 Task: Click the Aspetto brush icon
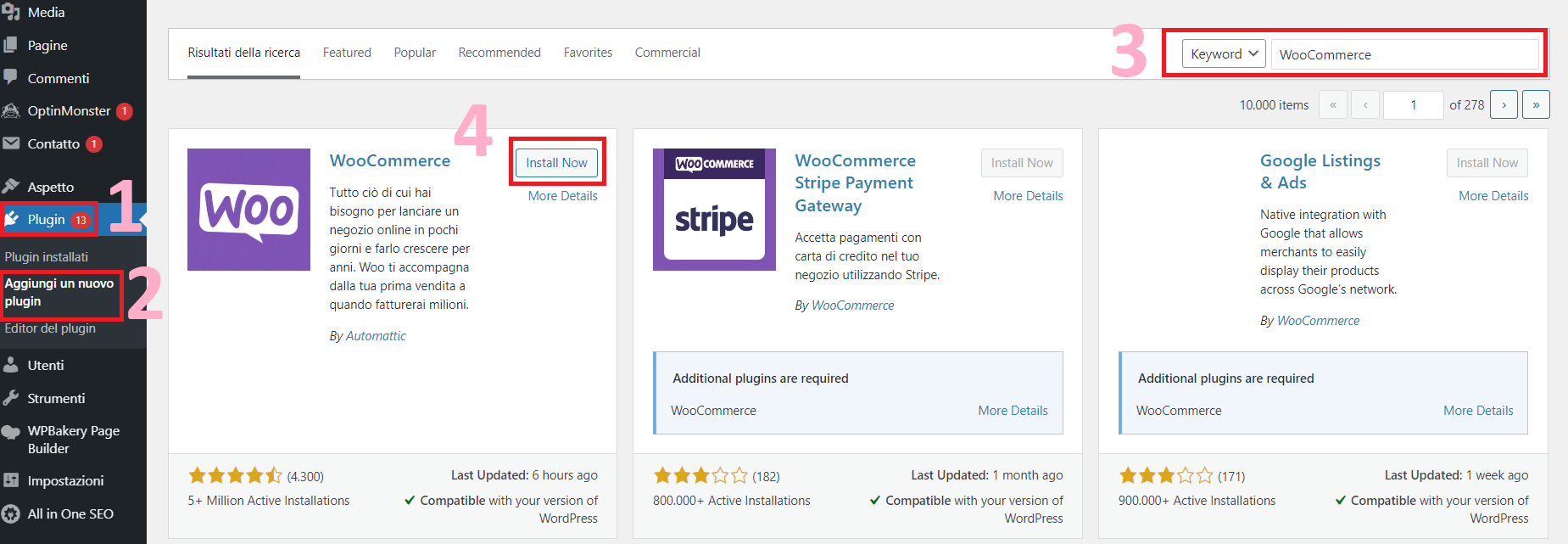pos(10,187)
